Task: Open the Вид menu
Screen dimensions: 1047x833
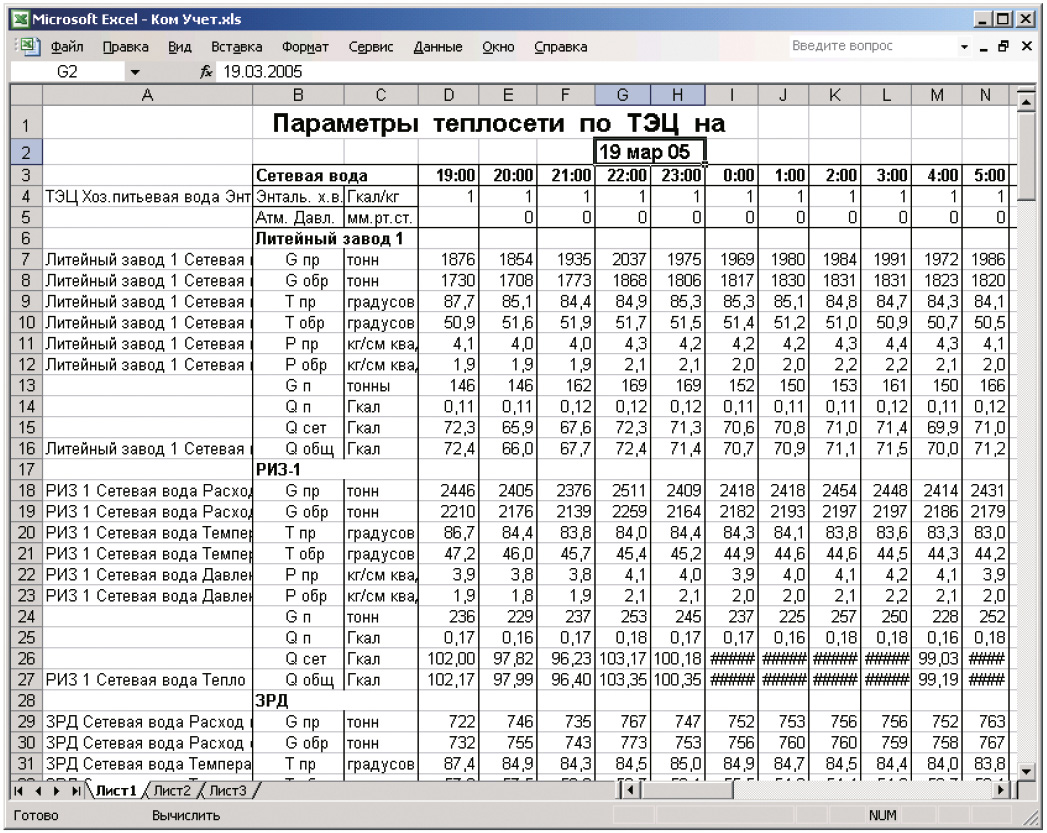Action: point(180,47)
